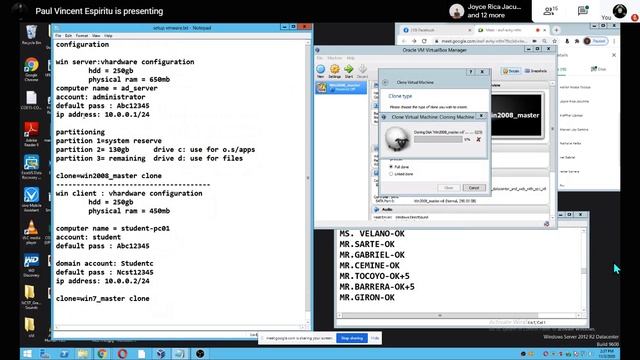The width and height of the screenshot is (640, 360).
Task: Click the 'computer name = ad_server' line
Action: point(107,88)
